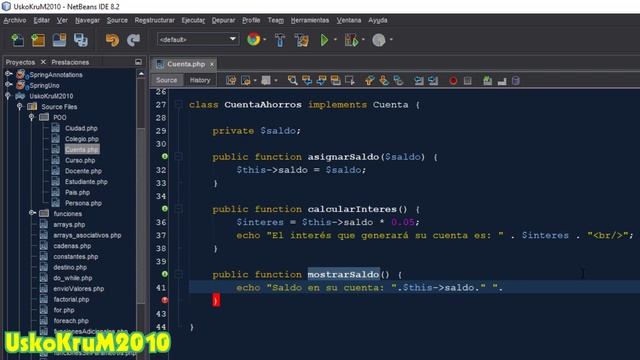This screenshot has height=360, width=640.
Task: Close the Cuenta.php editor tab
Action: tap(212, 64)
